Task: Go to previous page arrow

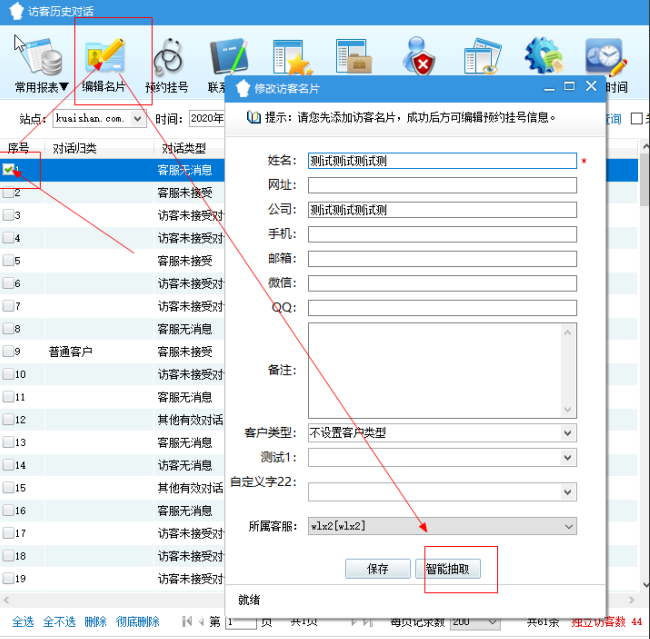Action: pos(201,621)
